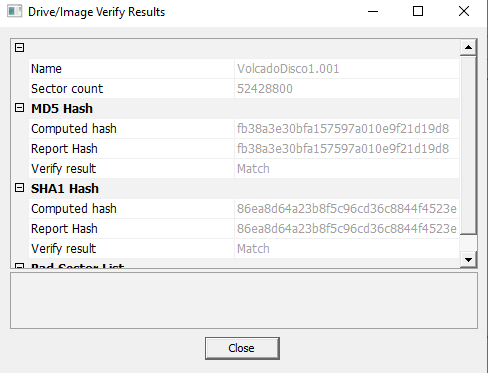Screen dimensions: 488x373
Task: Click the scrollbar up arrow
Action: click(468, 47)
